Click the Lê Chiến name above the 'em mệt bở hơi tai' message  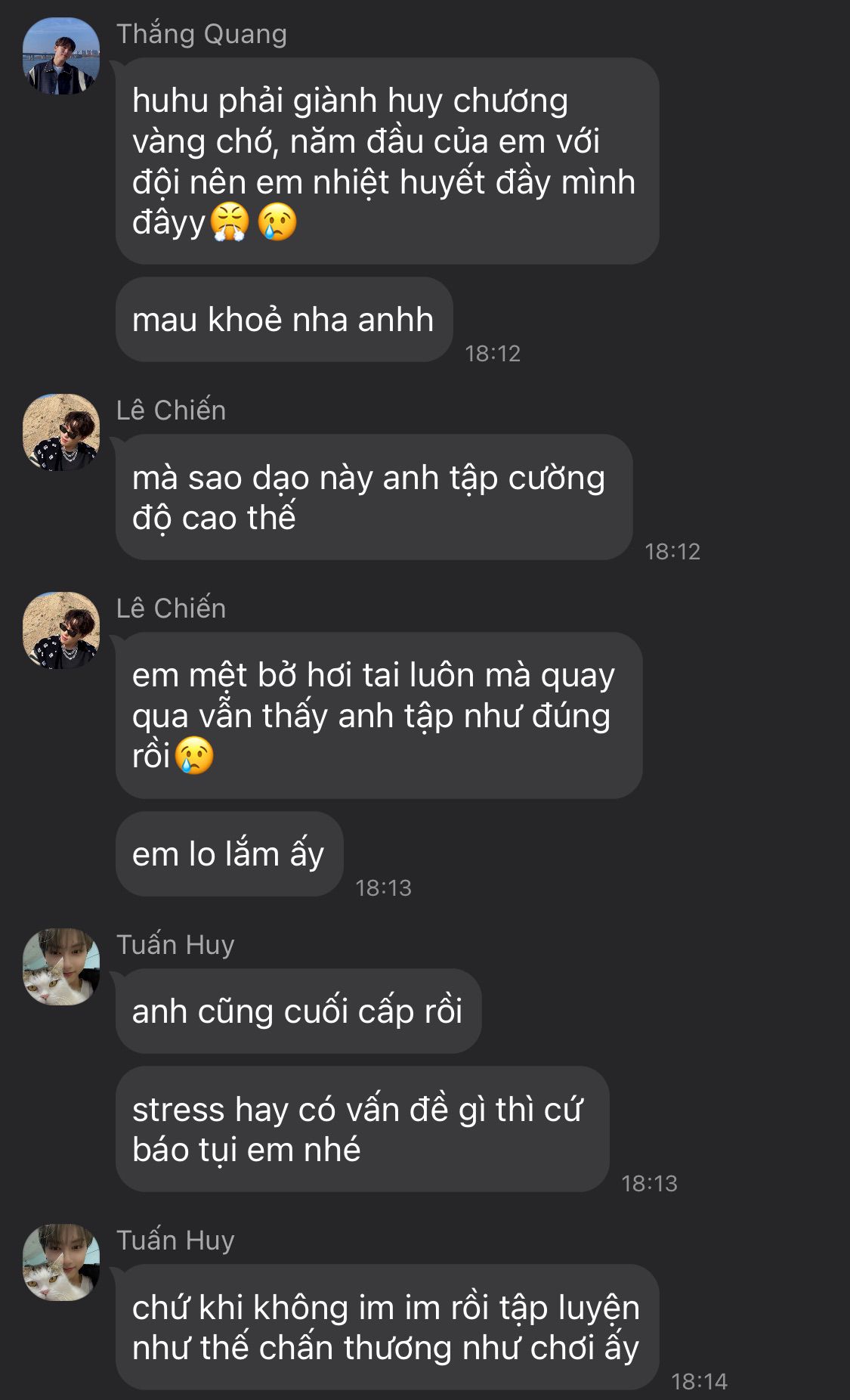tap(172, 608)
